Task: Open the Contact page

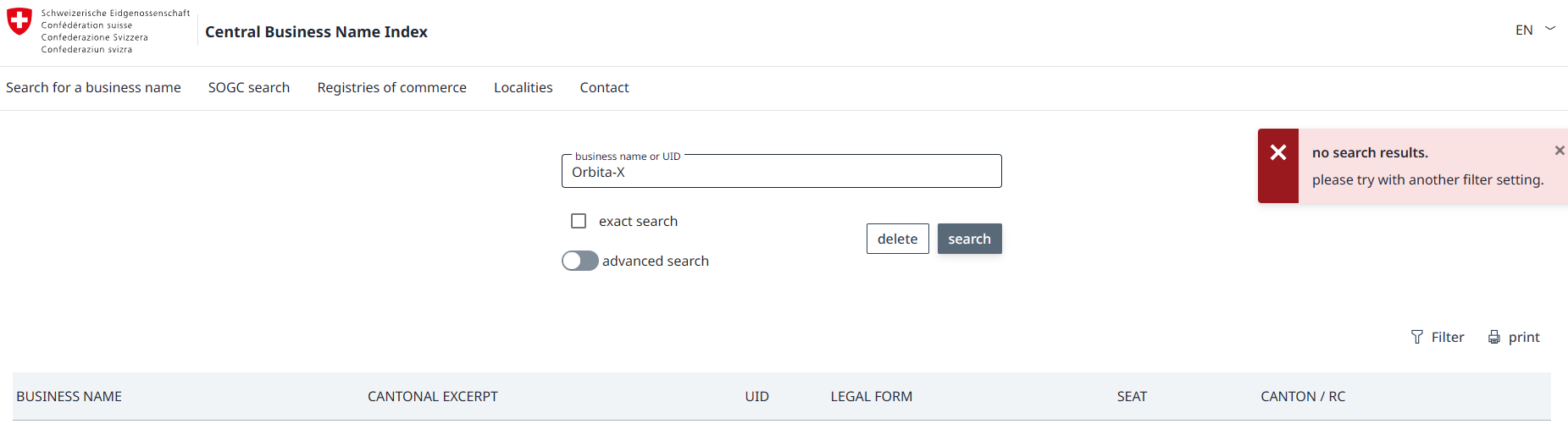Action: pyautogui.click(x=604, y=88)
